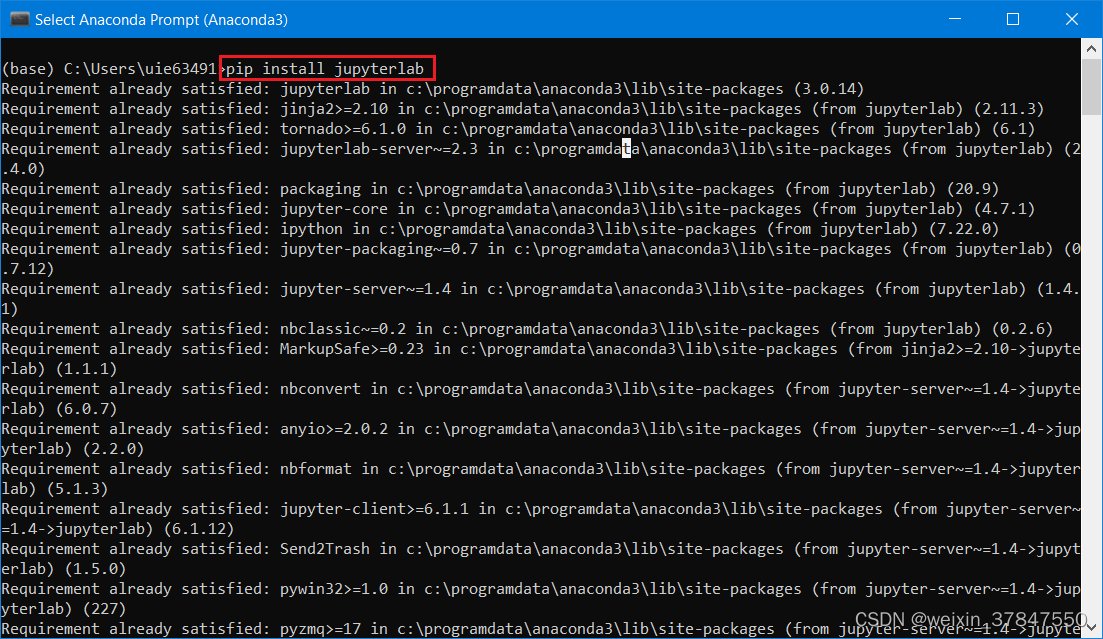This screenshot has height=639, width=1103.
Task: Select the highlighted pip install jupyterlab command
Action: point(327,68)
